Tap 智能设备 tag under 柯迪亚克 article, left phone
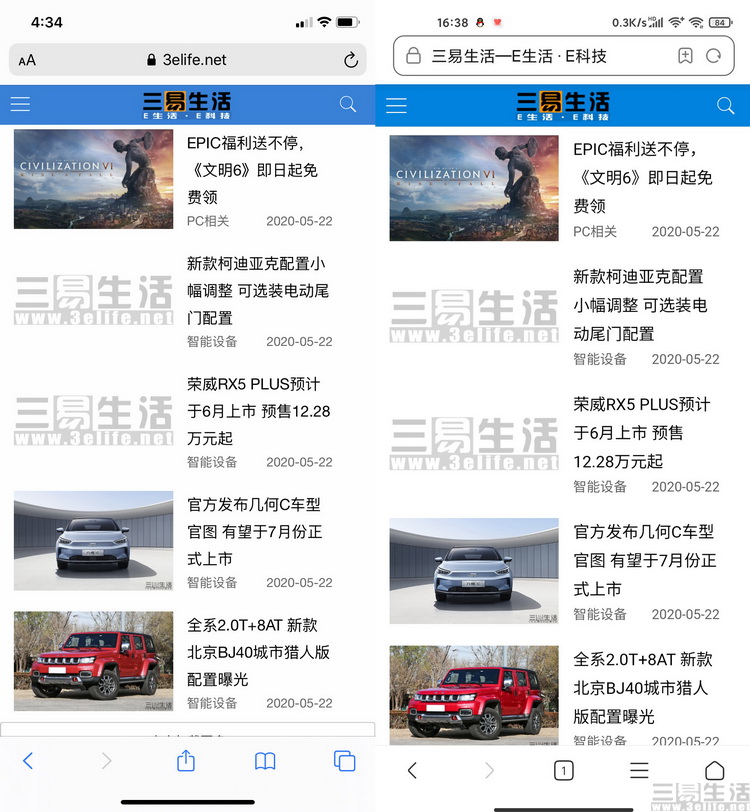750x812 pixels. (x=212, y=342)
